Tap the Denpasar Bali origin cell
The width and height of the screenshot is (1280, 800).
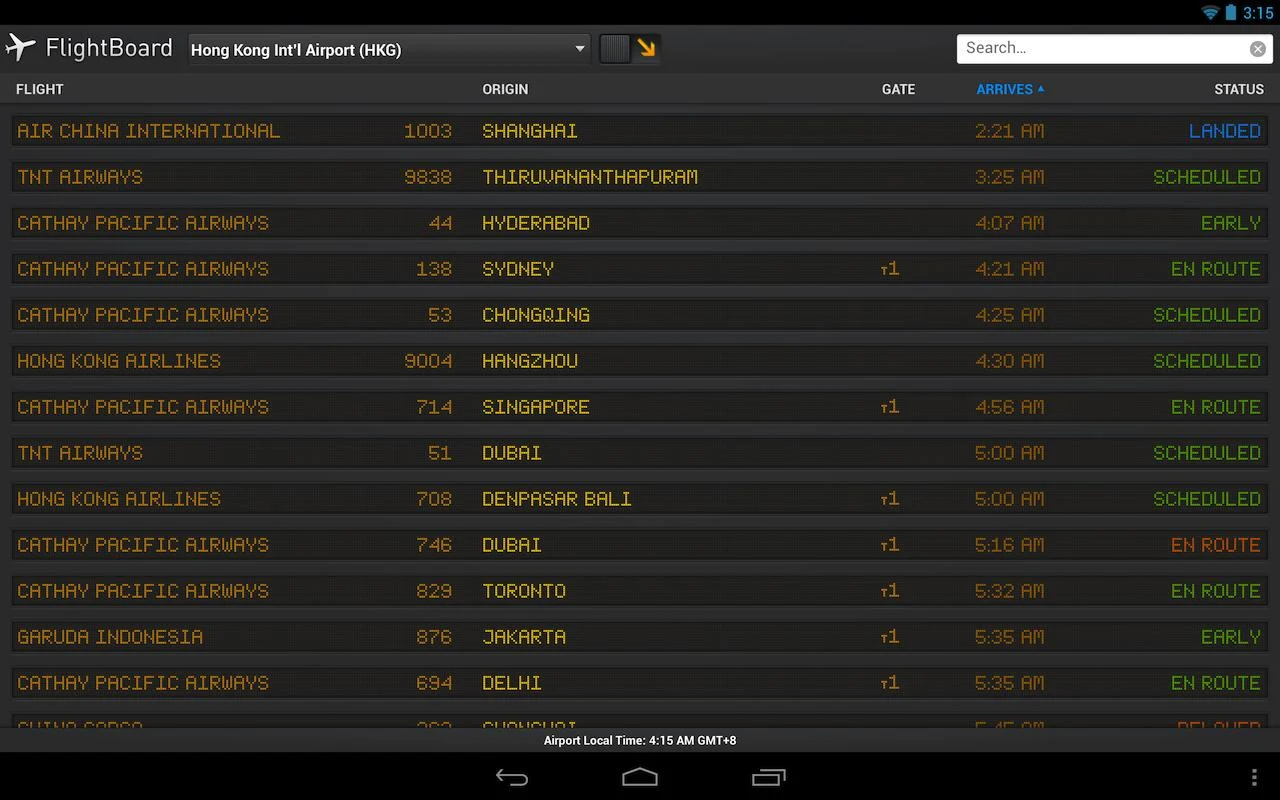(557, 499)
